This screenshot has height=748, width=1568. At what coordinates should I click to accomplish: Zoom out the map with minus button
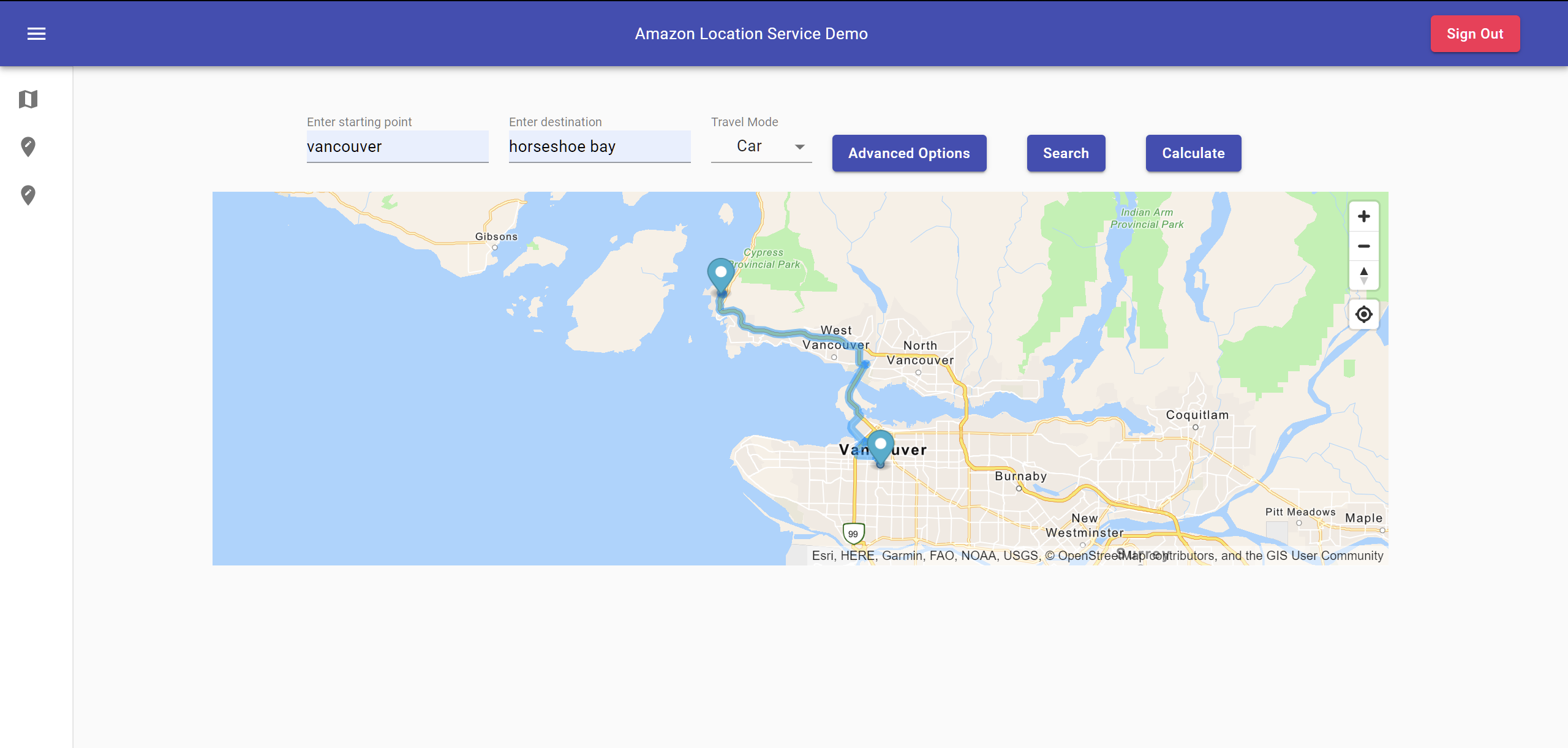pyautogui.click(x=1363, y=246)
